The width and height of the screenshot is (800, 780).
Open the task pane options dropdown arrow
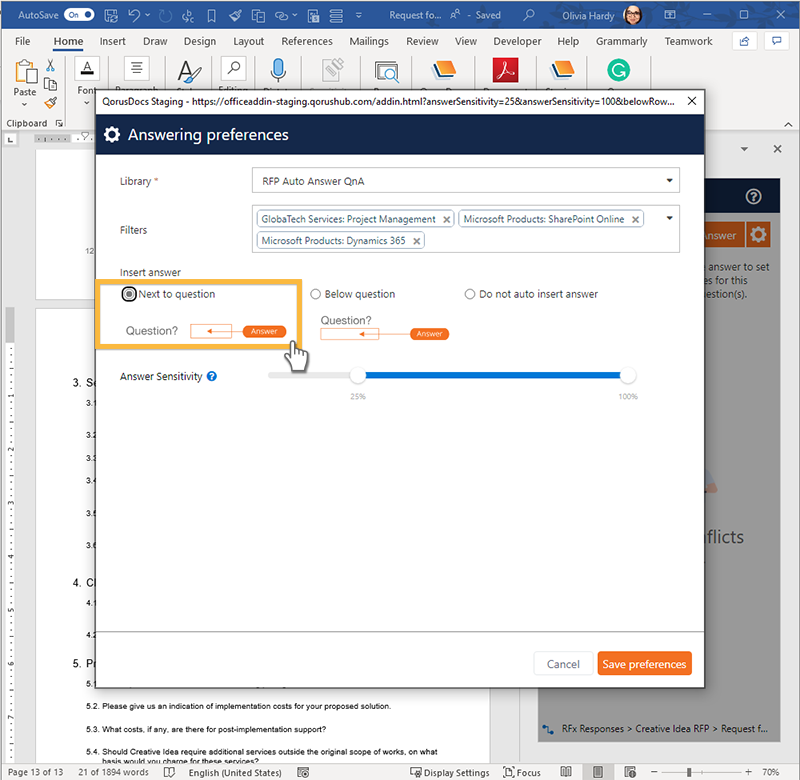(x=744, y=149)
